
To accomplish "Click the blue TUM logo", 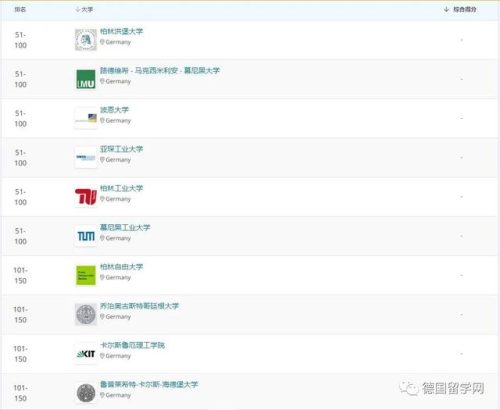I will 86,236.
